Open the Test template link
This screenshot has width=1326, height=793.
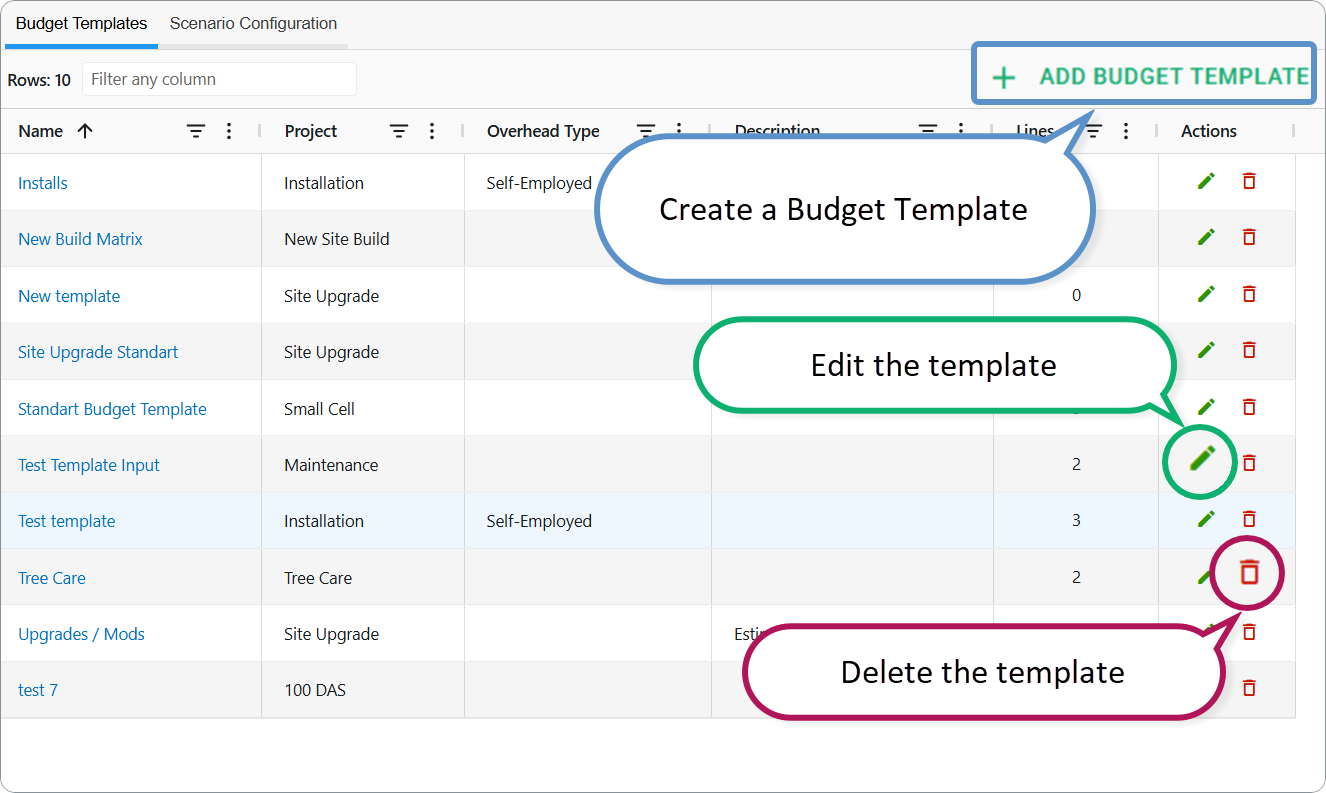67,521
